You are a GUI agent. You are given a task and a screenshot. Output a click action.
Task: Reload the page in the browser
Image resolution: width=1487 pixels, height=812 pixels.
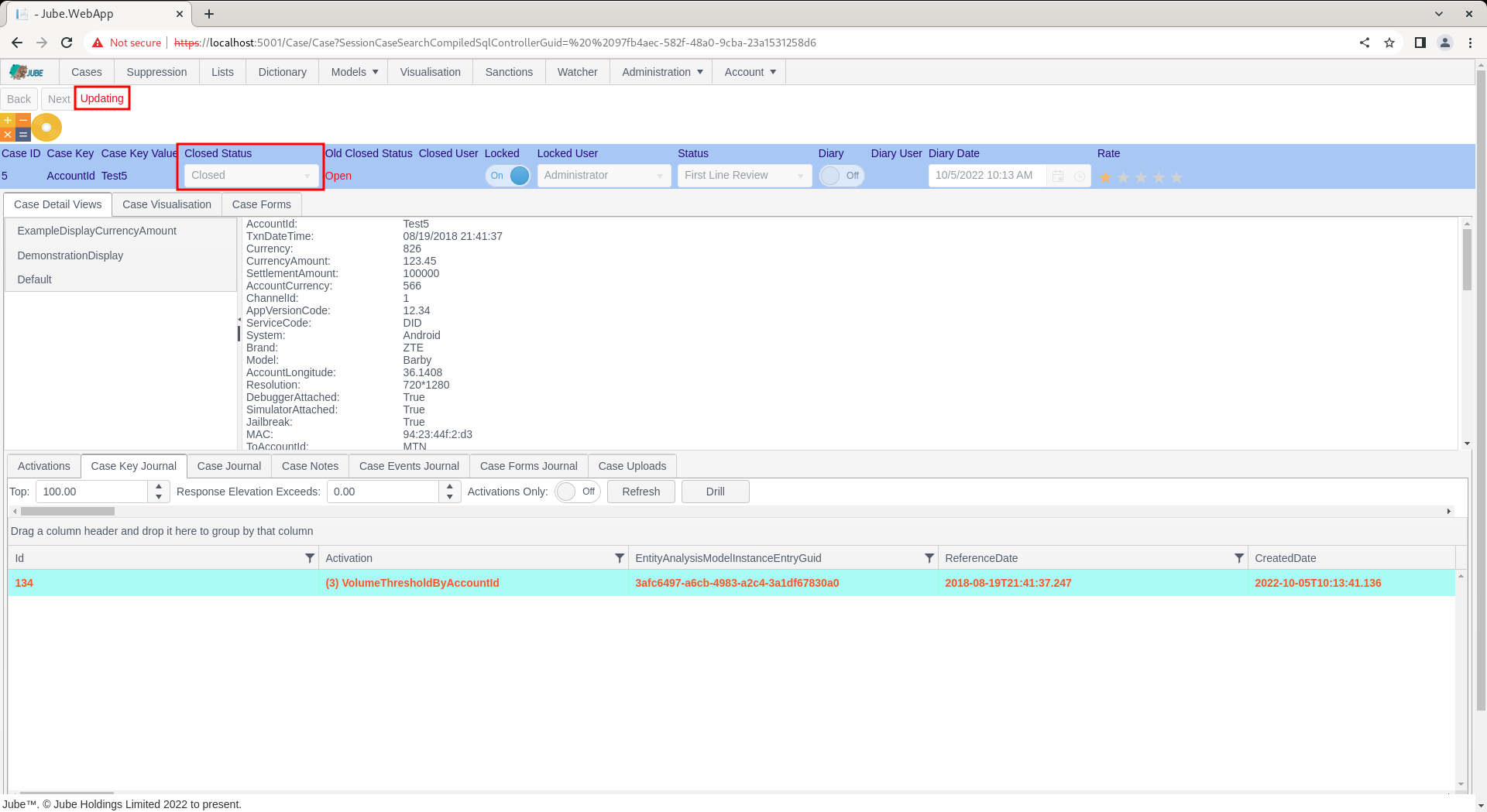(x=67, y=43)
